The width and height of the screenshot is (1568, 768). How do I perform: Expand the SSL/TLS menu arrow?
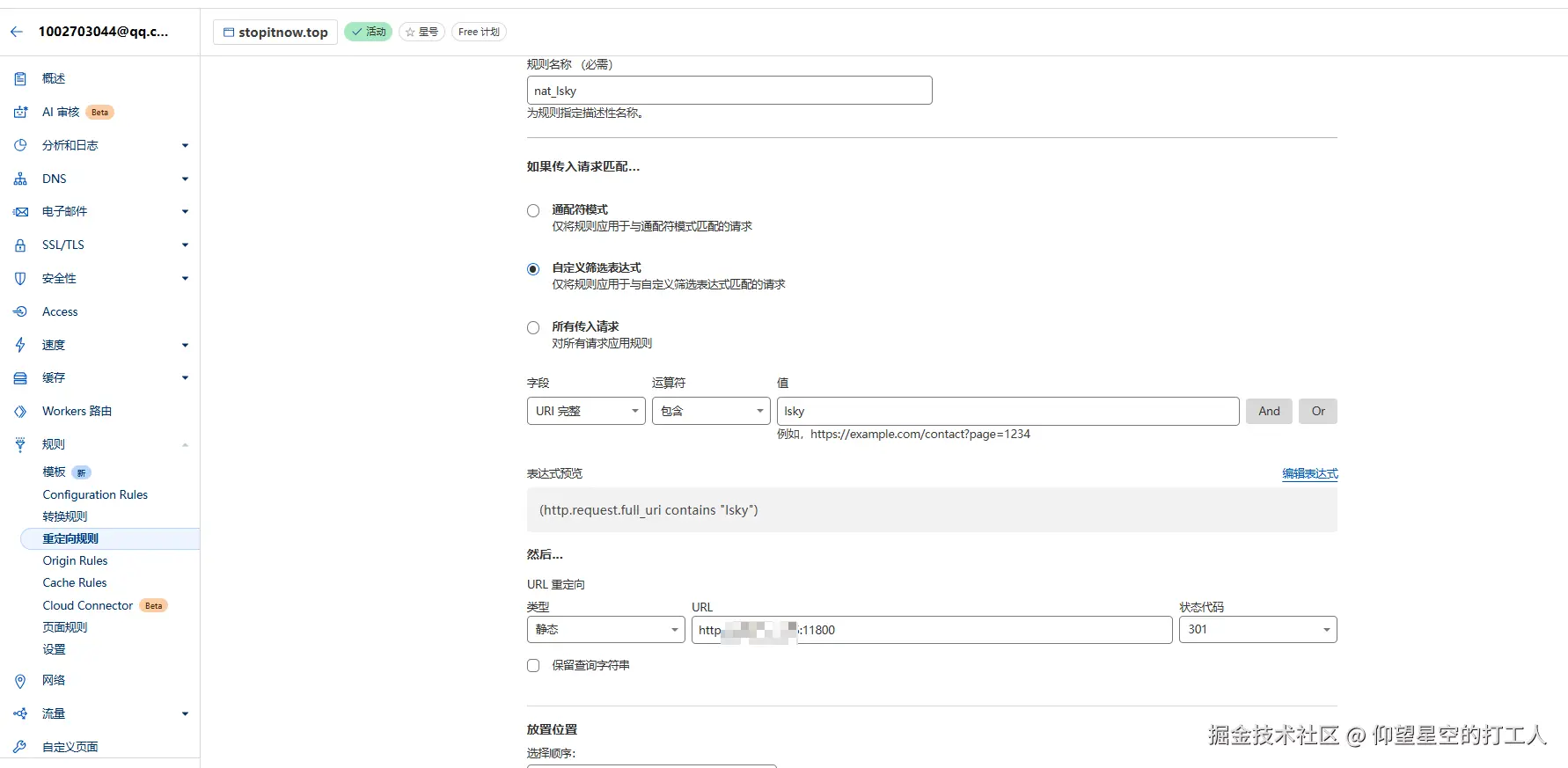pyautogui.click(x=185, y=245)
